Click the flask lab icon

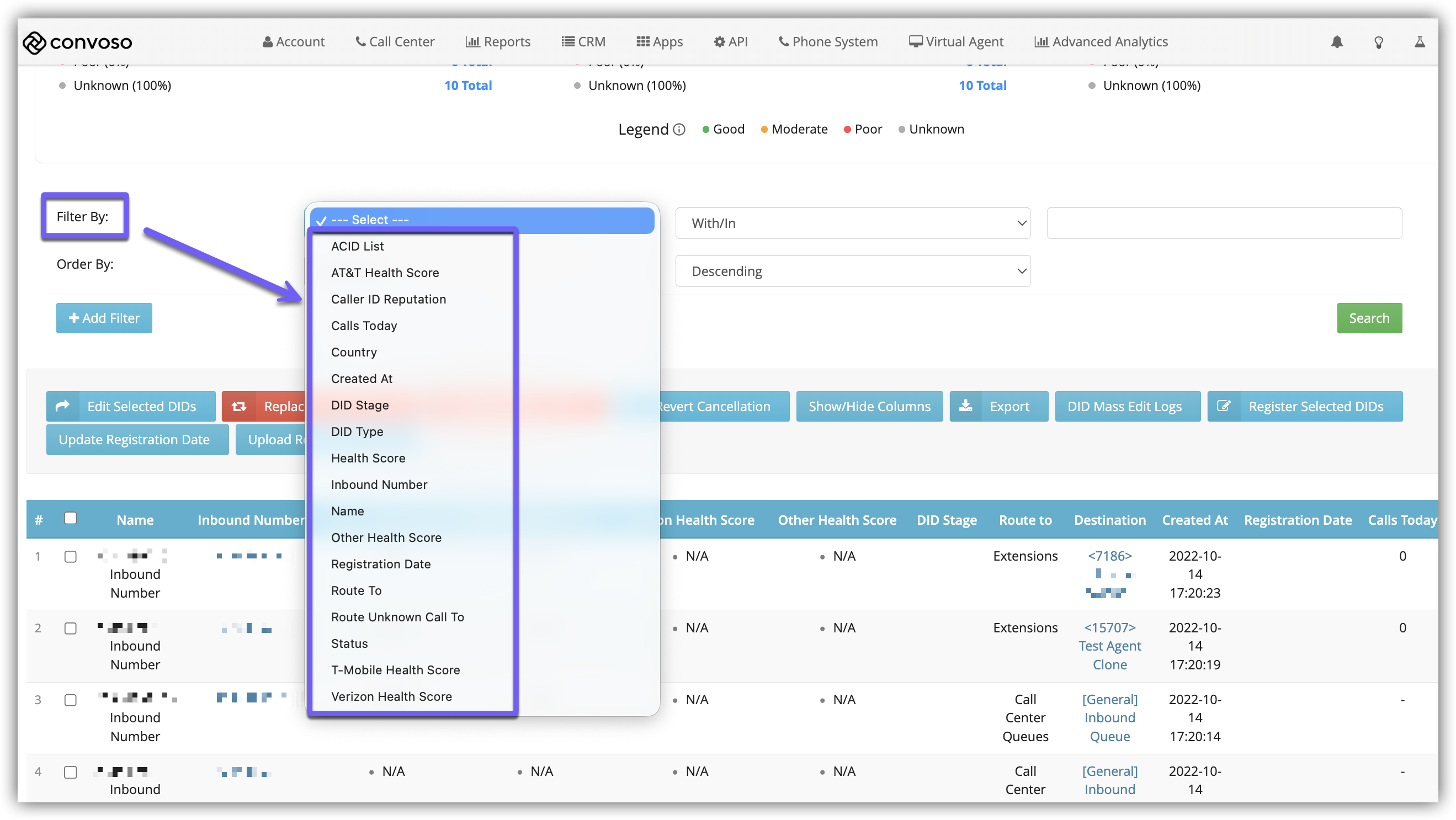pyautogui.click(x=1419, y=42)
